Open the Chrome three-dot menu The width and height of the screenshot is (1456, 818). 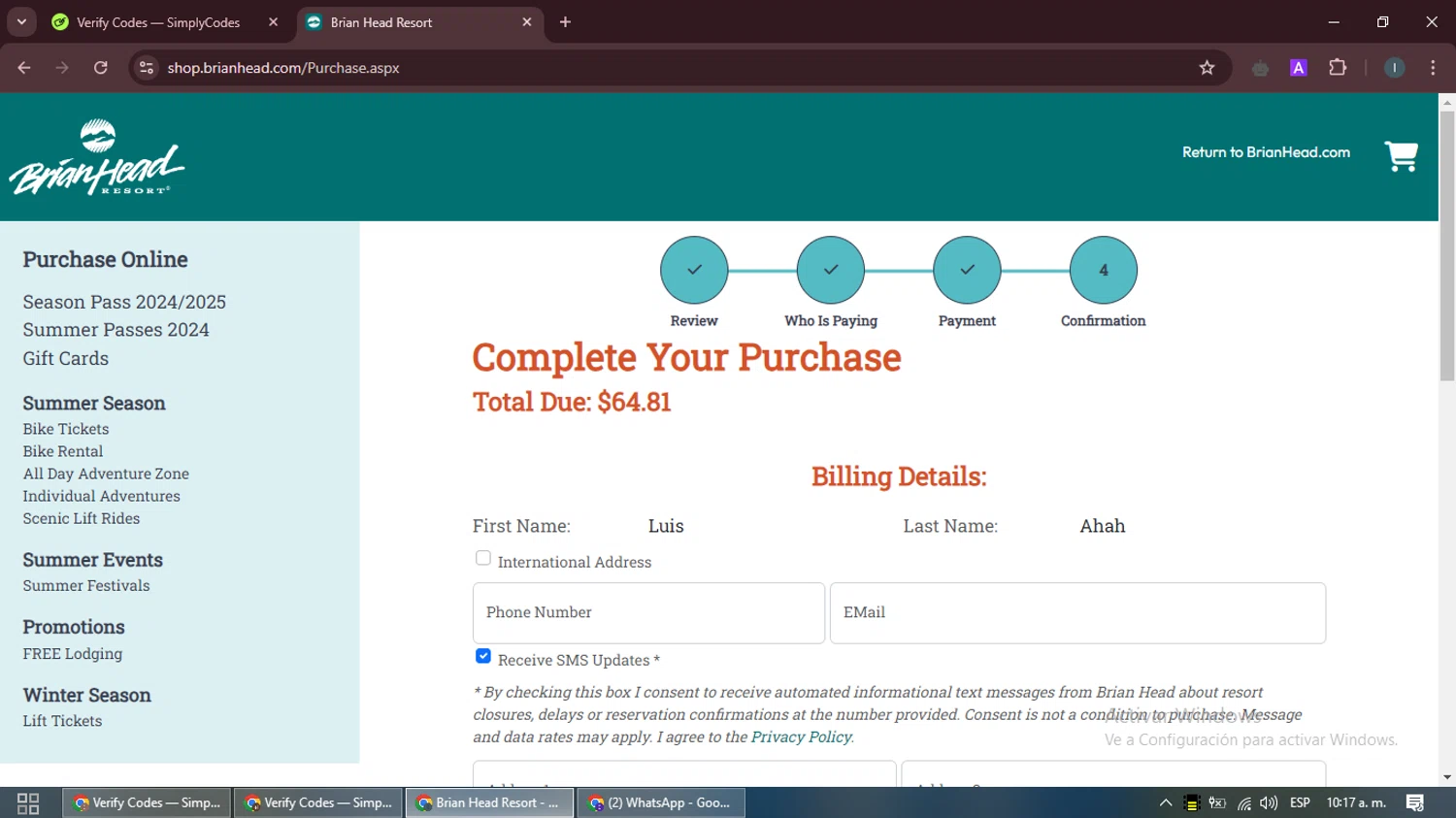click(1433, 68)
